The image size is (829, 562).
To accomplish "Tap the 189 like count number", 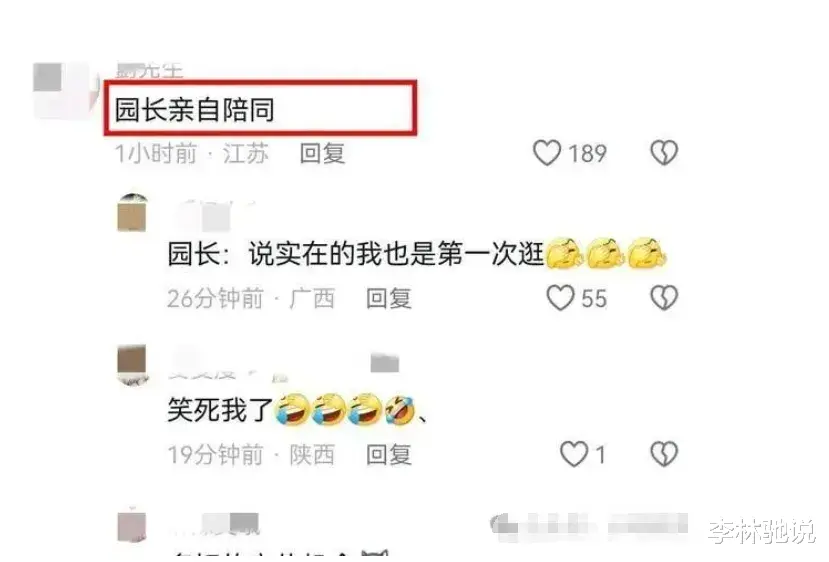I will point(587,154).
